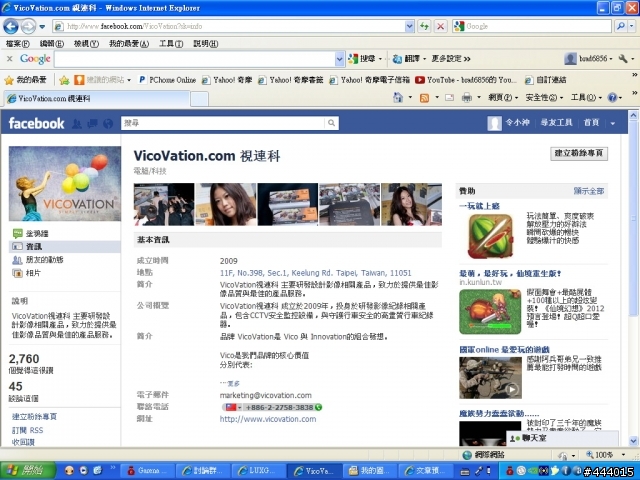Open PChome Online favorites link
This screenshot has height=480, width=640.
167,80
